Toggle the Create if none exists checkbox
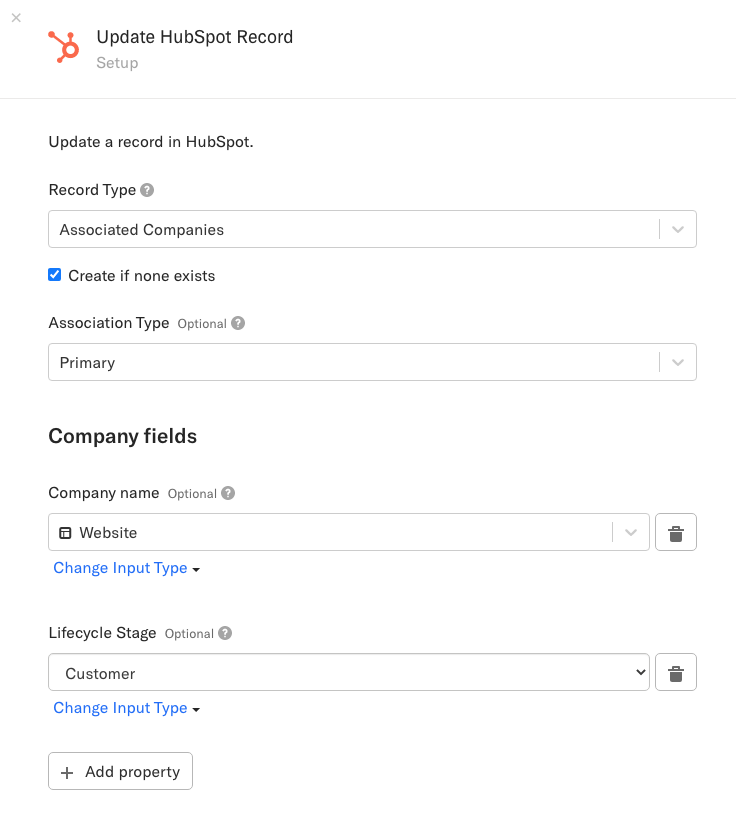The height and width of the screenshot is (818, 736). click(x=55, y=275)
